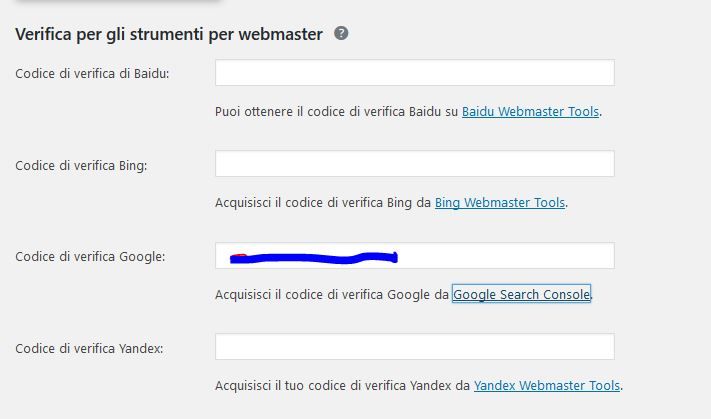This screenshot has height=419, width=711.
Task: Click the 'Puoi ottenere il codice' Baidu hint text
Action: [x=336, y=112]
